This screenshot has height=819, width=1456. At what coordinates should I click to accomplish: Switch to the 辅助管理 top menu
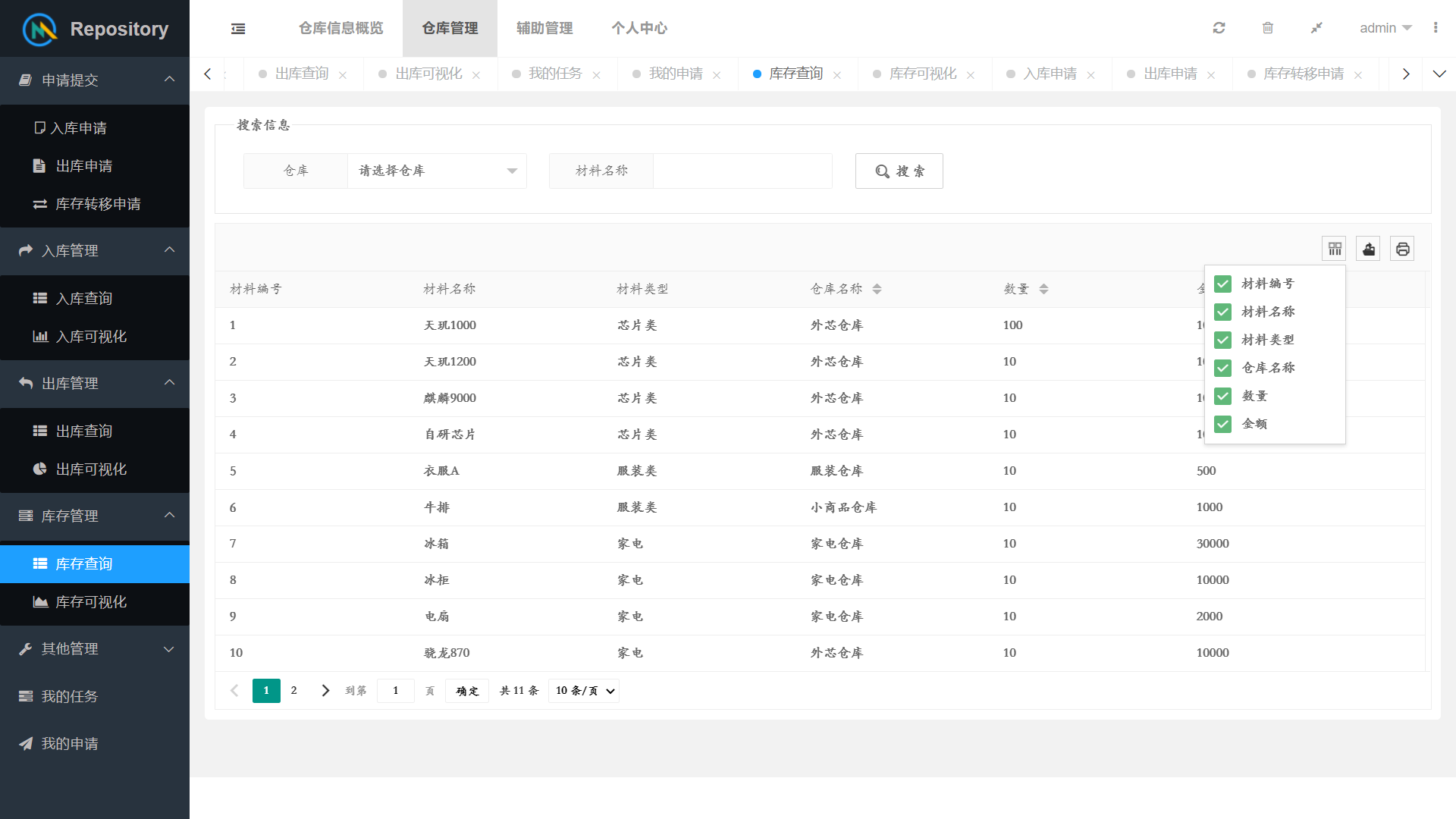click(544, 28)
